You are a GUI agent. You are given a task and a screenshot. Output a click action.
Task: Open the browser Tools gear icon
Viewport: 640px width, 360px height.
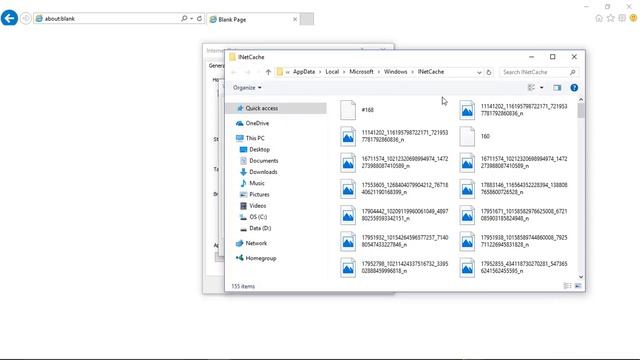[622, 18]
